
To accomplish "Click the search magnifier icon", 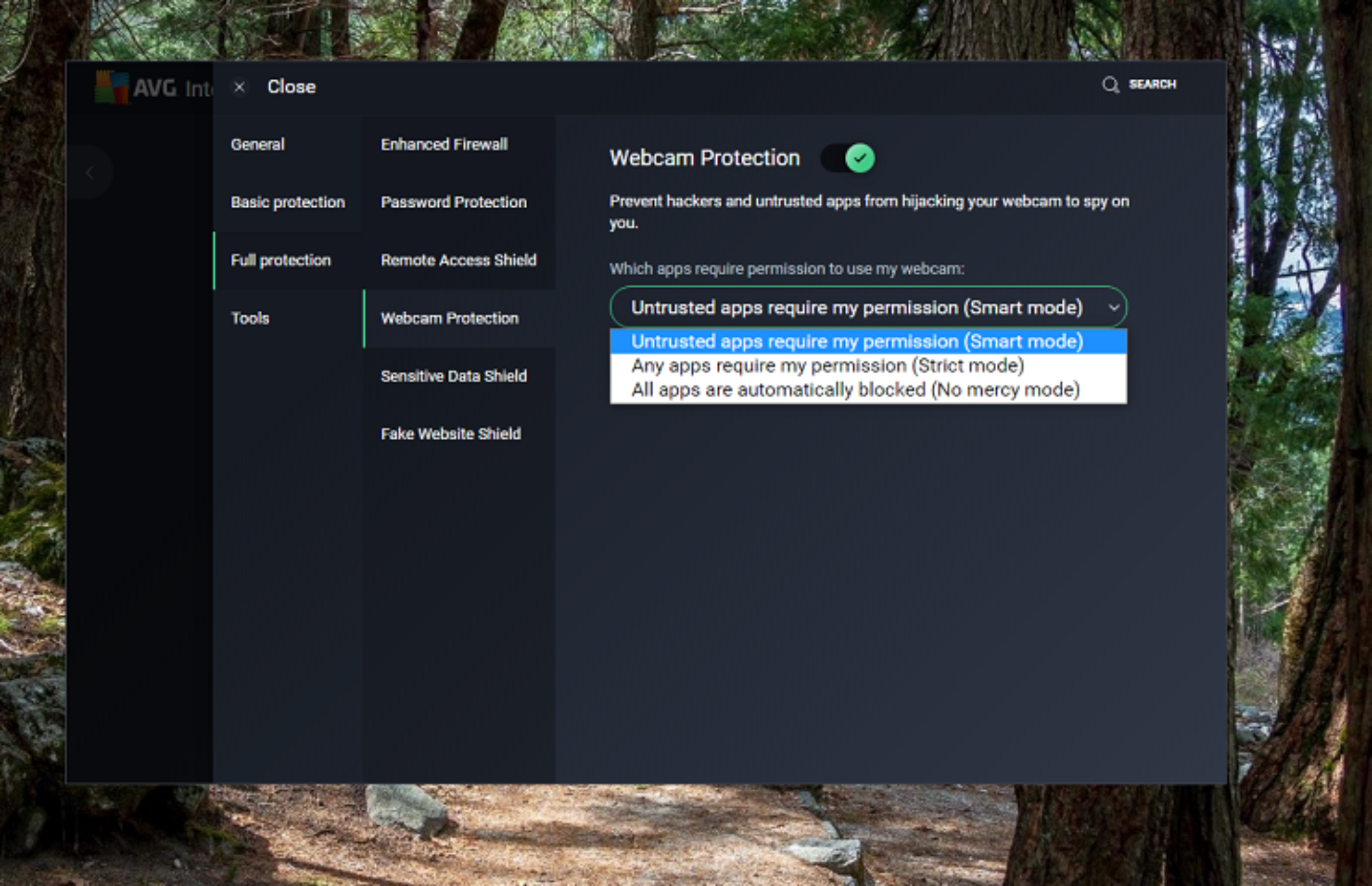I will (1110, 85).
